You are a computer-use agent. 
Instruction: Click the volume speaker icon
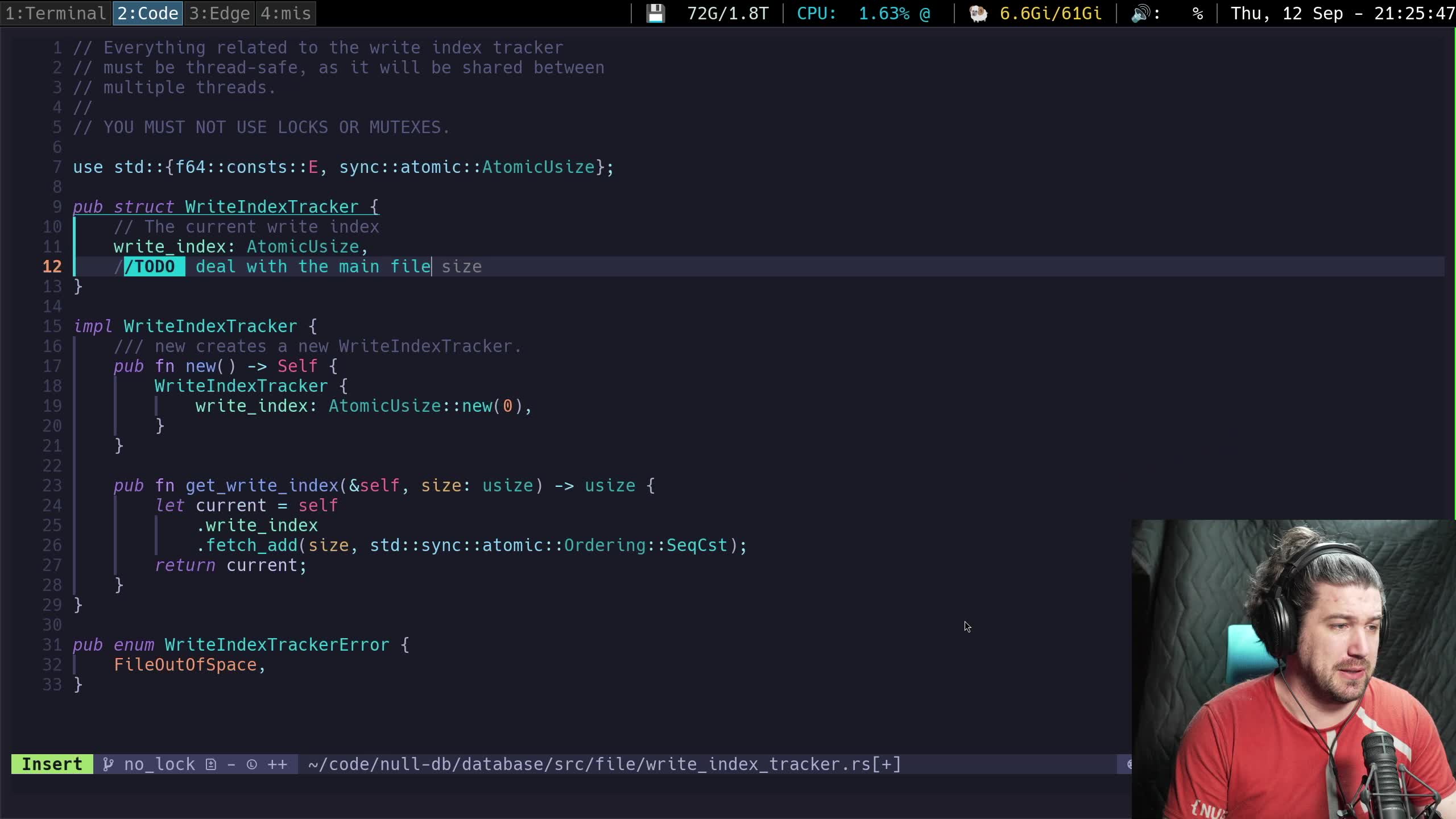(x=1140, y=13)
